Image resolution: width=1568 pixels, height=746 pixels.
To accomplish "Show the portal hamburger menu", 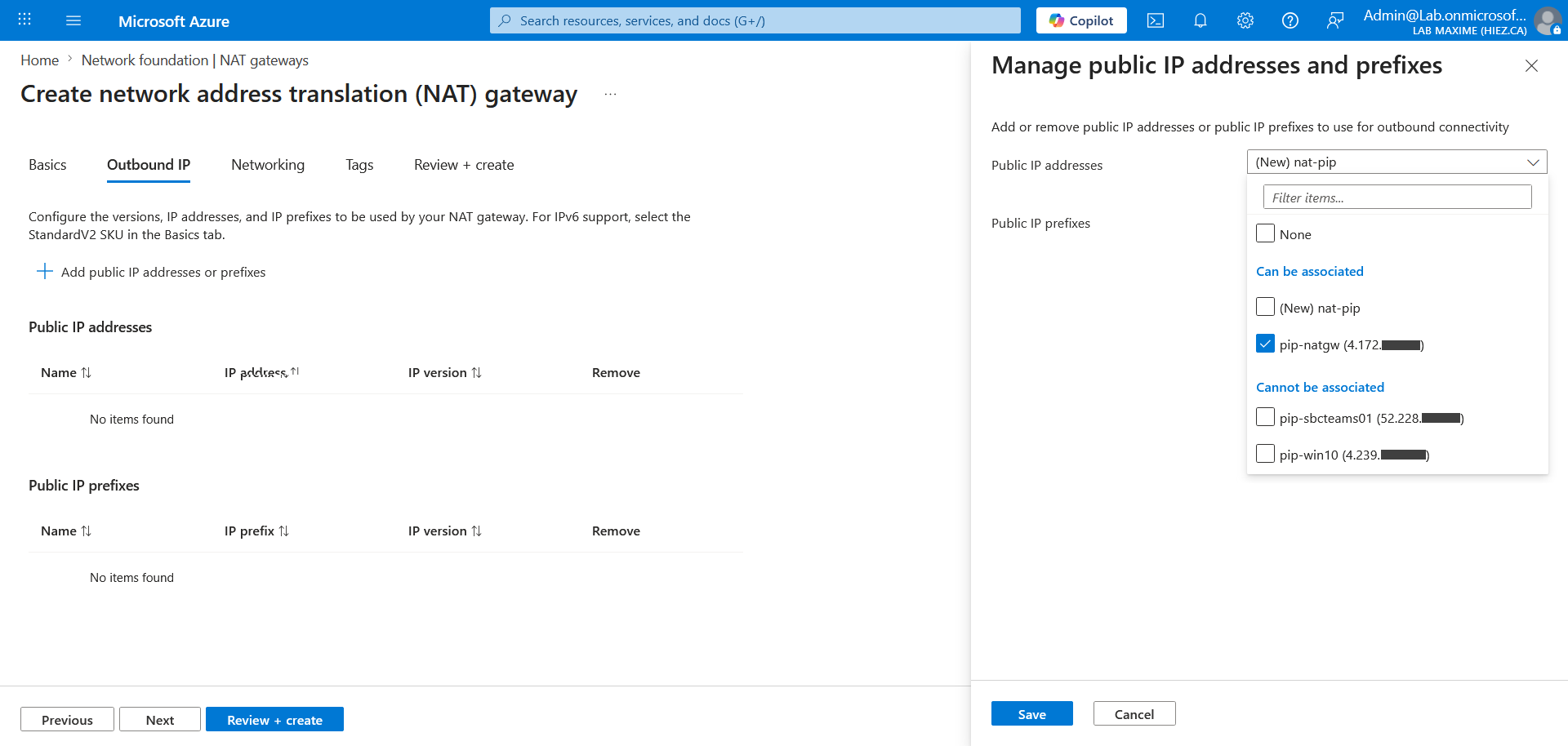I will point(73,20).
